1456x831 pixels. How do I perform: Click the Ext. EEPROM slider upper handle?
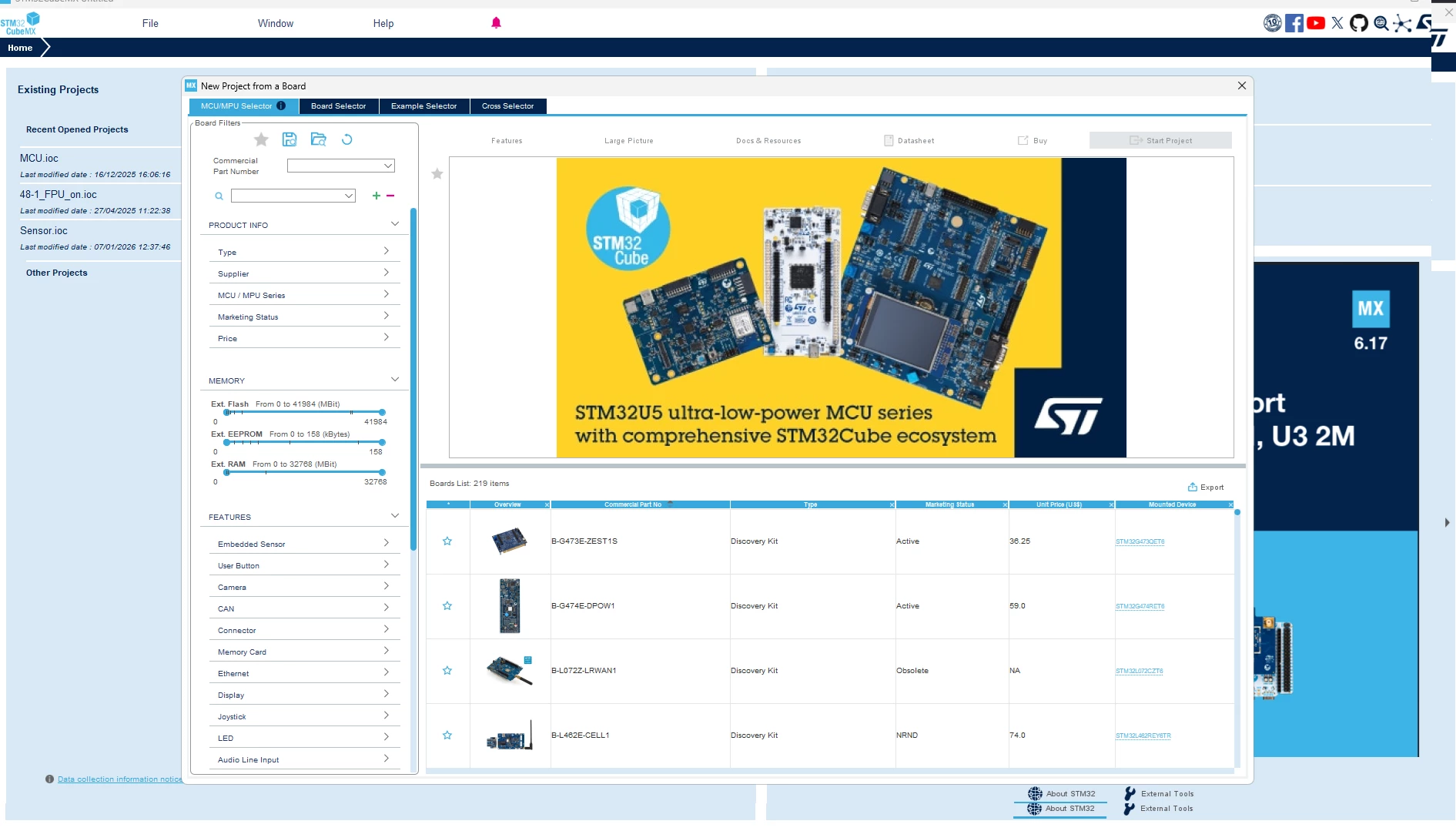coord(382,442)
